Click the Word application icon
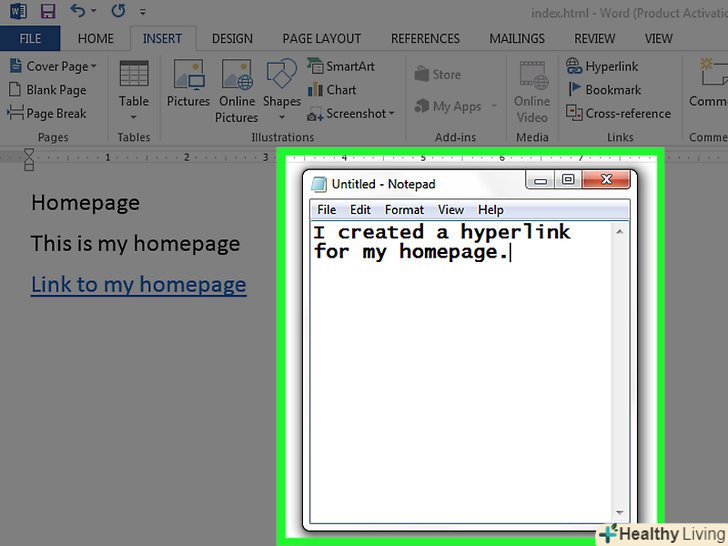The height and width of the screenshot is (546, 728). click(18, 10)
